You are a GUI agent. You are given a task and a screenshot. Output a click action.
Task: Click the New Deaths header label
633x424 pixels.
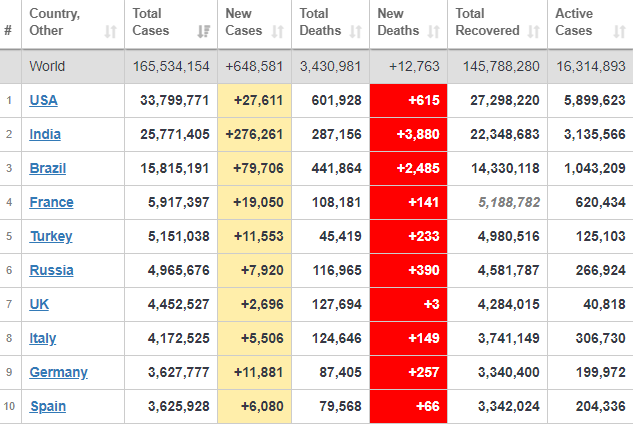[398, 22]
